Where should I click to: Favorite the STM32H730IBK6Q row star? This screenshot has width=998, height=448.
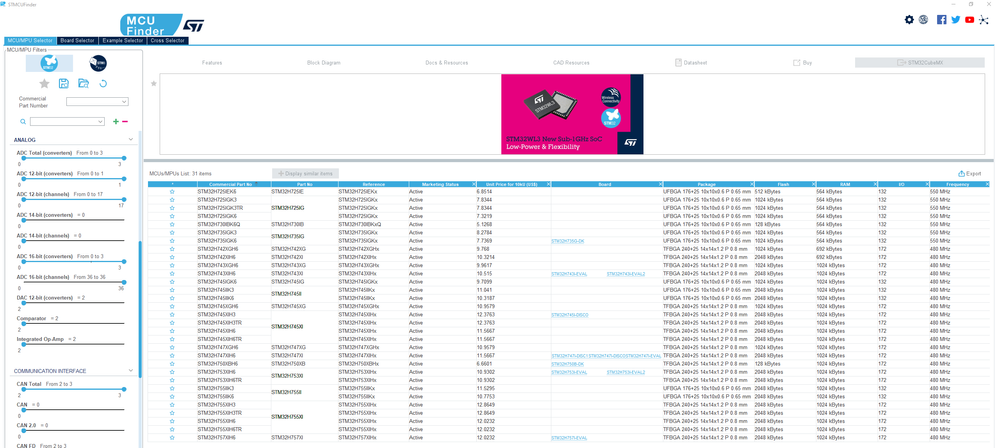click(172, 224)
